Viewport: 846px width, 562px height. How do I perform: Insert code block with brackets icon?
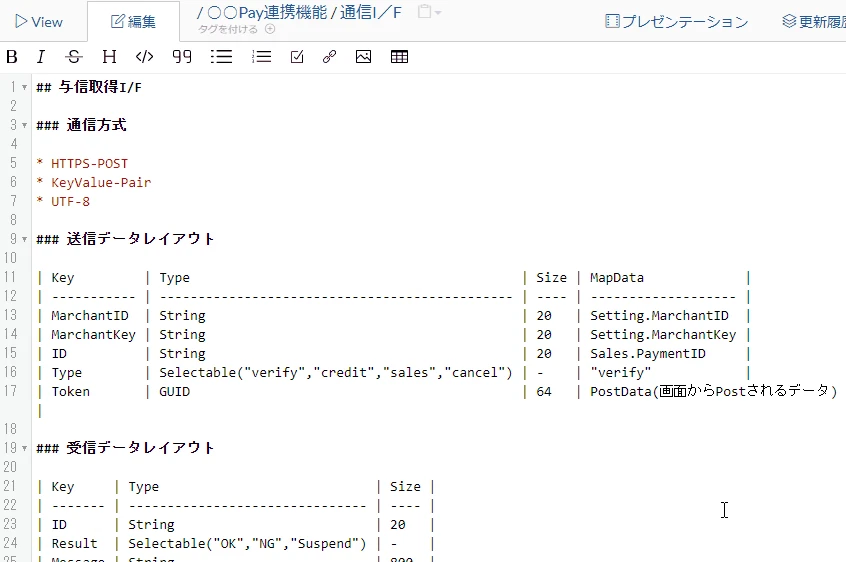145,57
